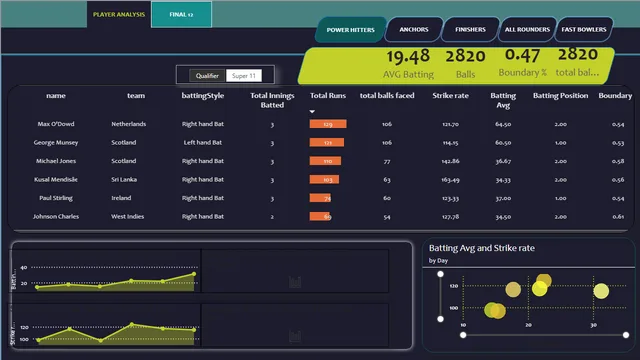Click the West Indies team cell

tap(127, 216)
